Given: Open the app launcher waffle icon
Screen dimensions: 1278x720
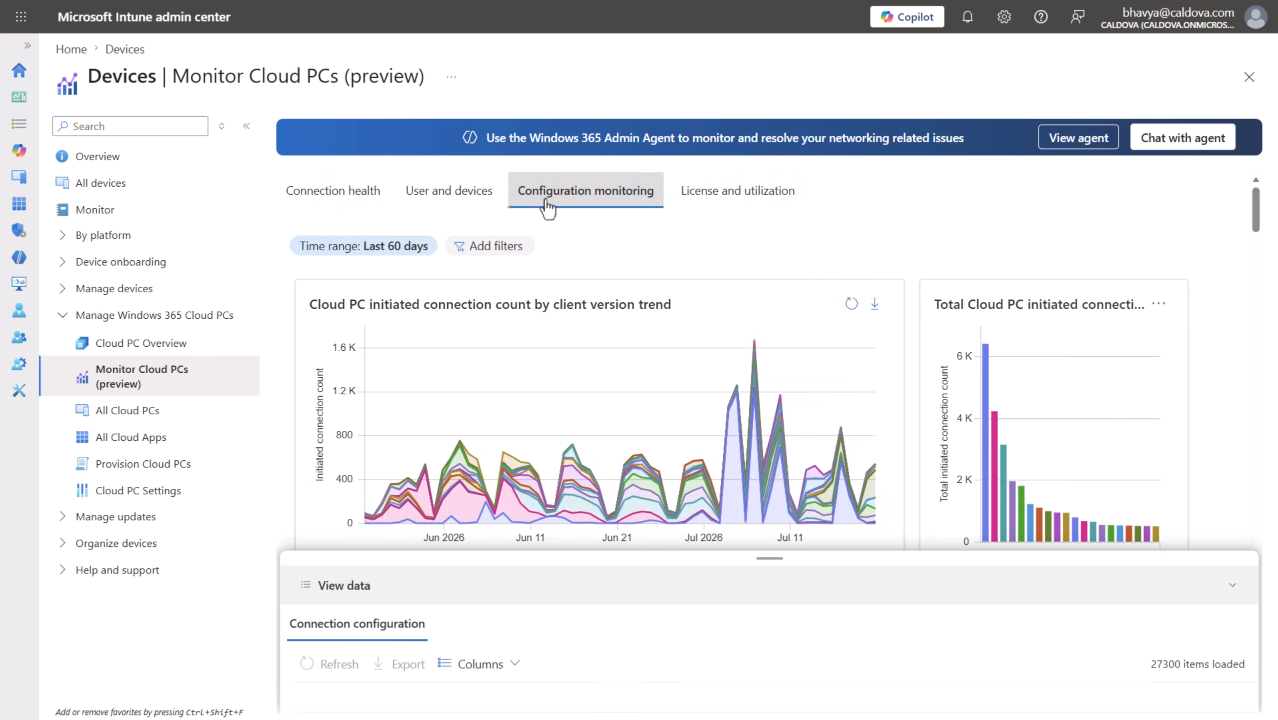Looking at the screenshot, I should point(21,17).
